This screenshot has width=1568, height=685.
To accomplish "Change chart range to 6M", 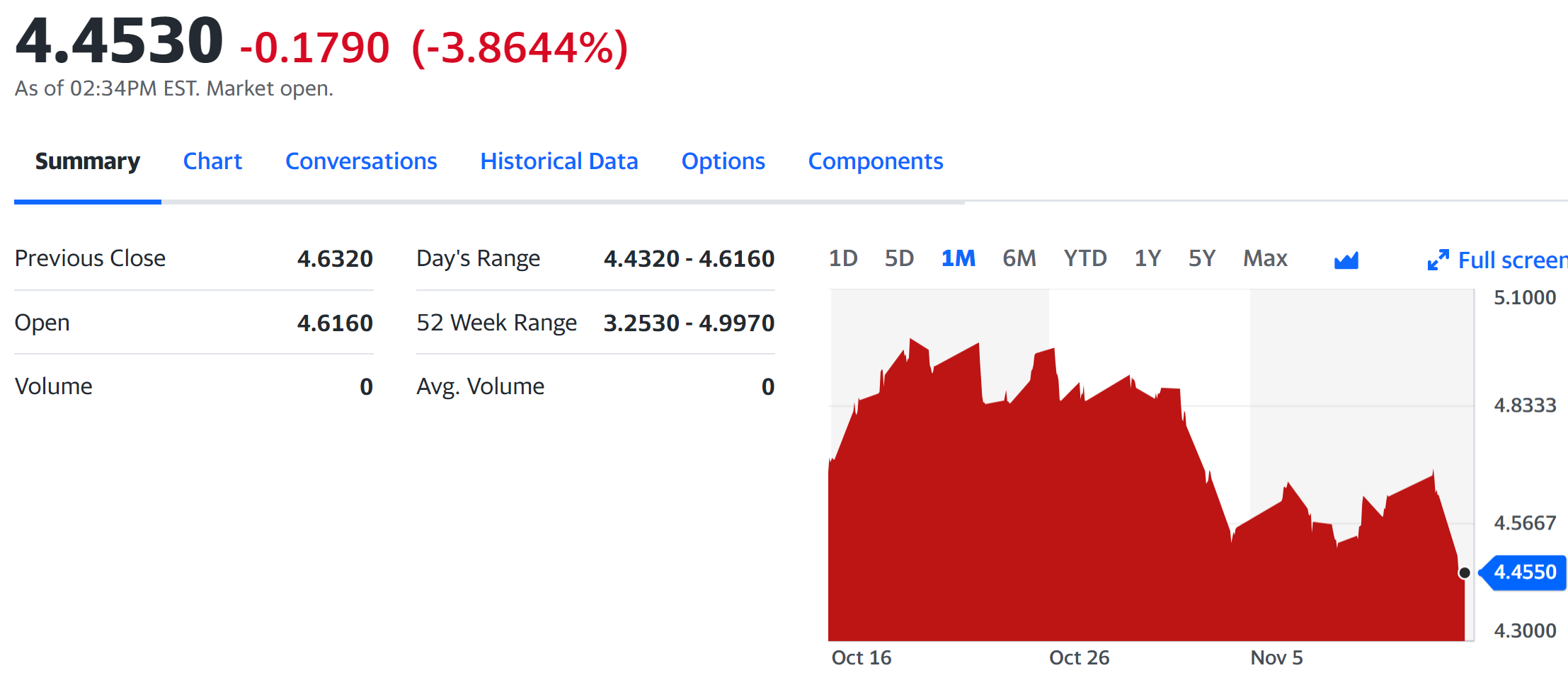I will tap(1019, 258).
